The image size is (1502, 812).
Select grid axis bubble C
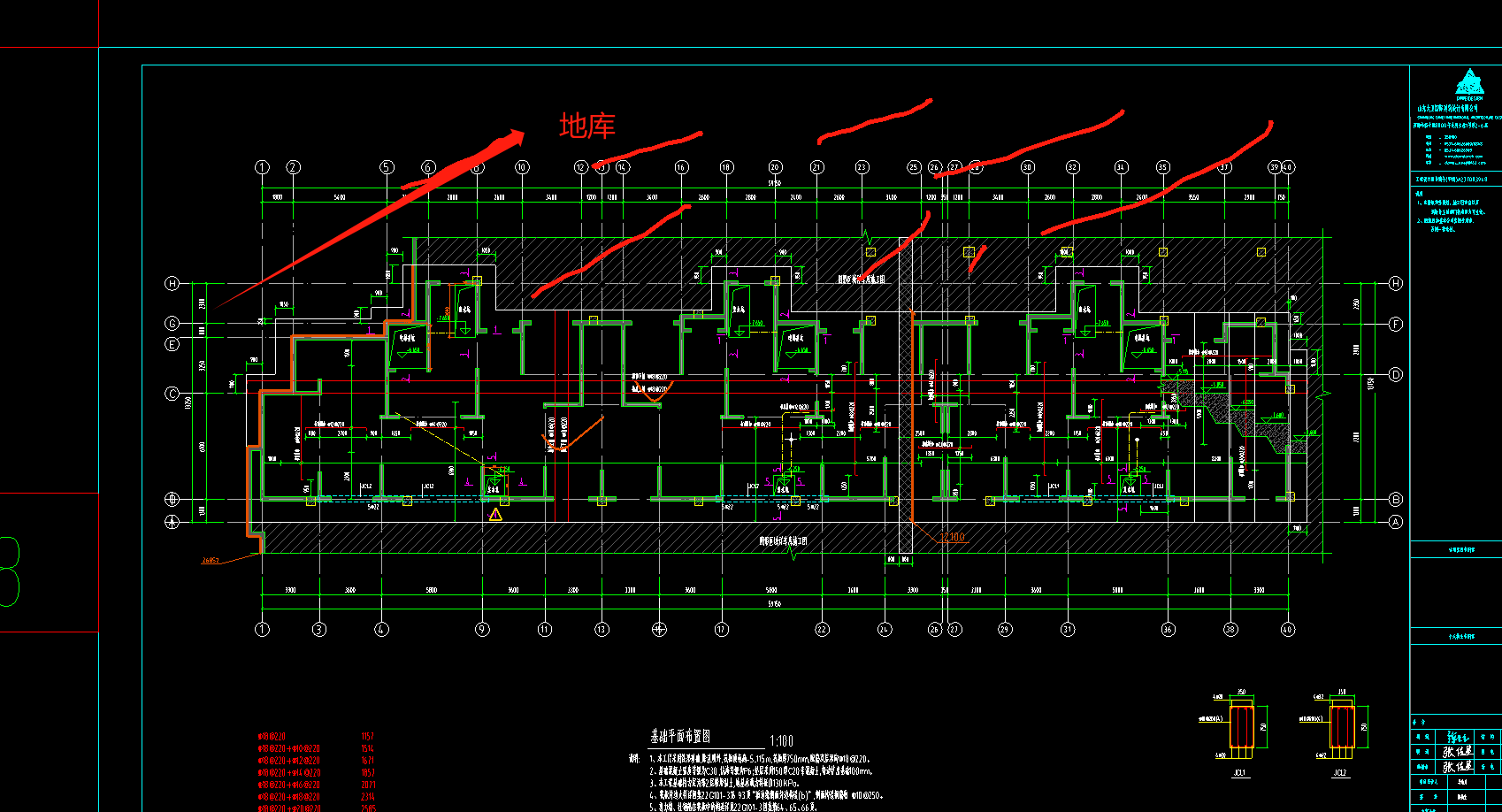pyautogui.click(x=172, y=394)
